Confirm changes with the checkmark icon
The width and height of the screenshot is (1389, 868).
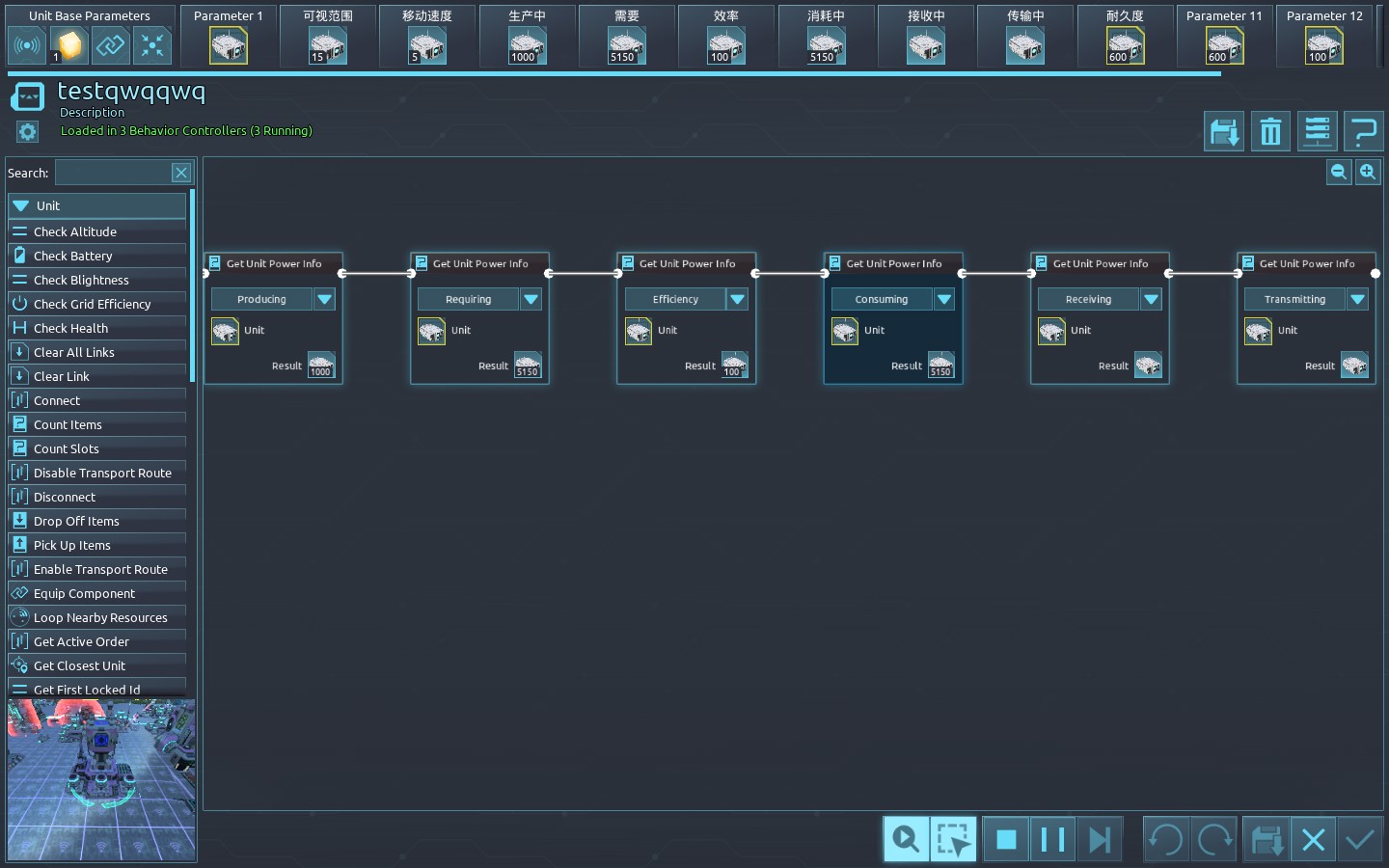click(1360, 839)
